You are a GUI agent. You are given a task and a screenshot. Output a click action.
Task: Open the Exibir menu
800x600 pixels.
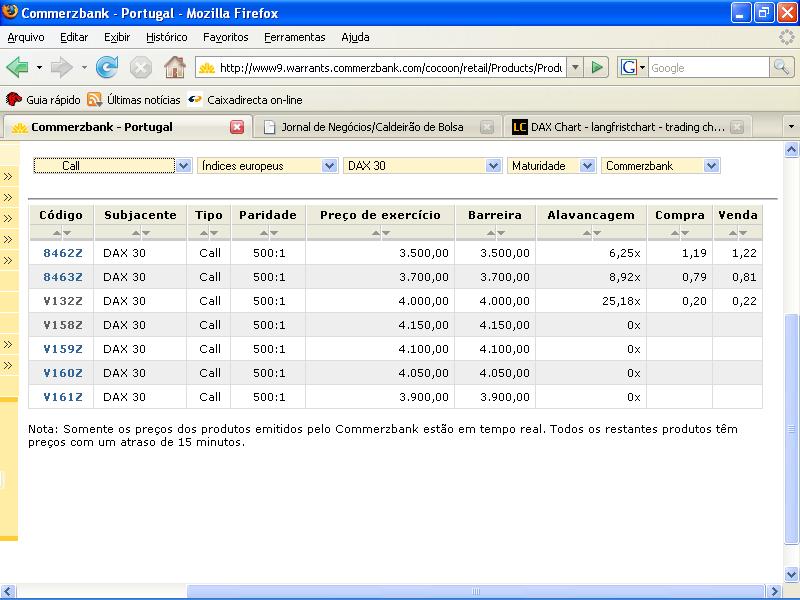coord(117,37)
